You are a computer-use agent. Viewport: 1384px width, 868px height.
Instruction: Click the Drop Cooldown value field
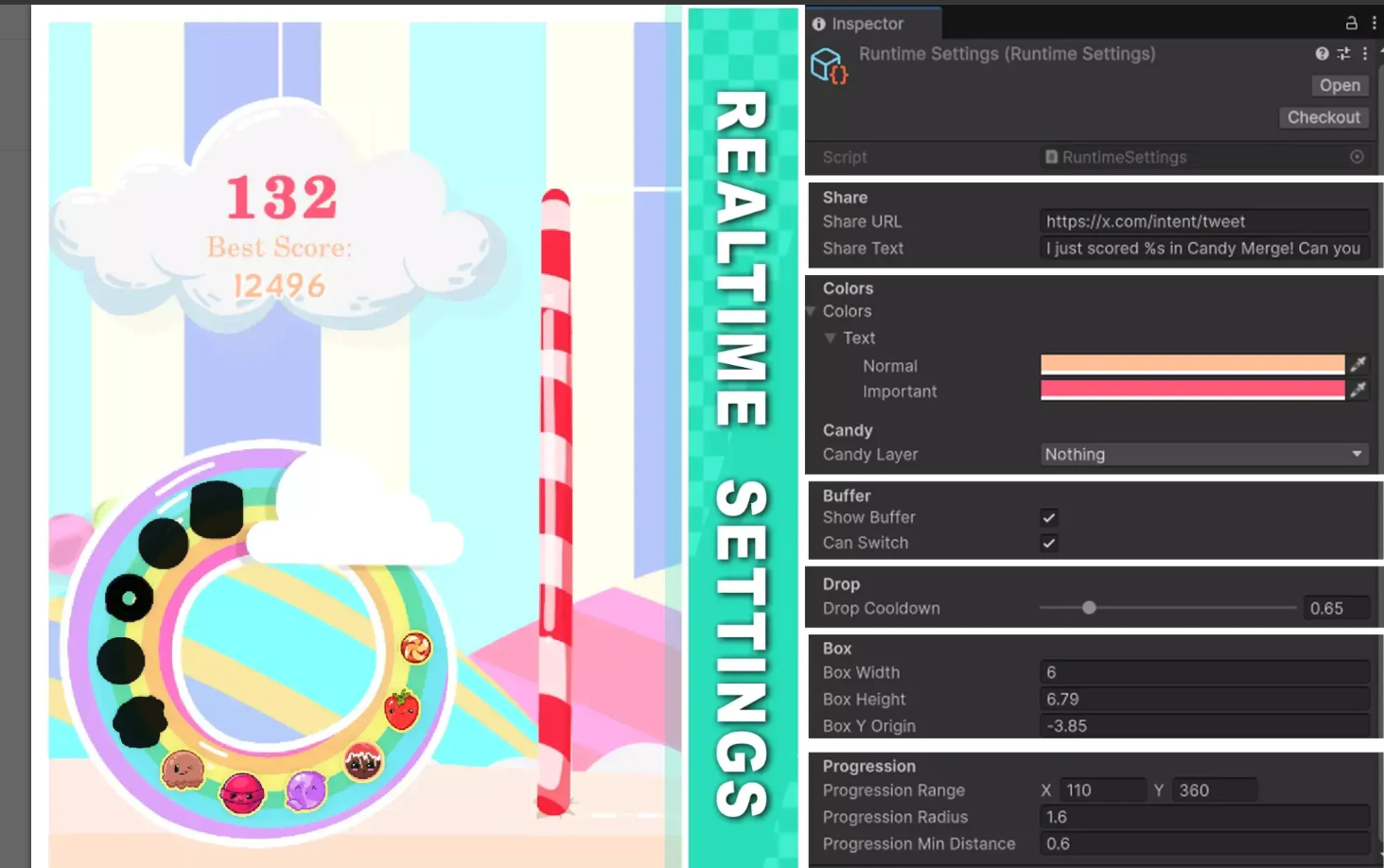pyautogui.click(x=1337, y=608)
